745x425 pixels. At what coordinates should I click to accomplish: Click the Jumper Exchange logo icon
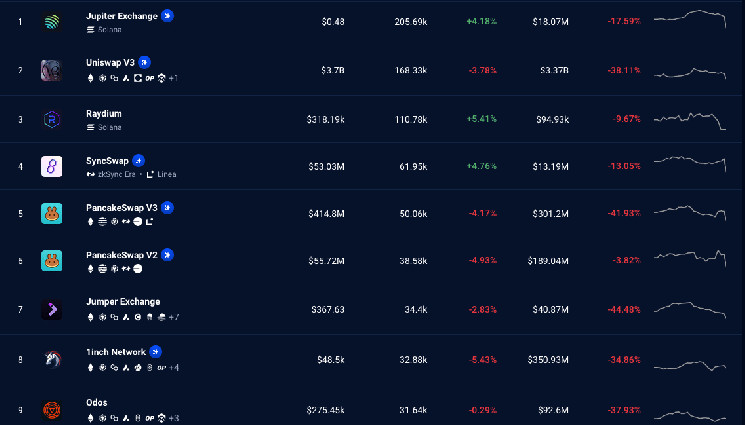pyautogui.click(x=52, y=310)
